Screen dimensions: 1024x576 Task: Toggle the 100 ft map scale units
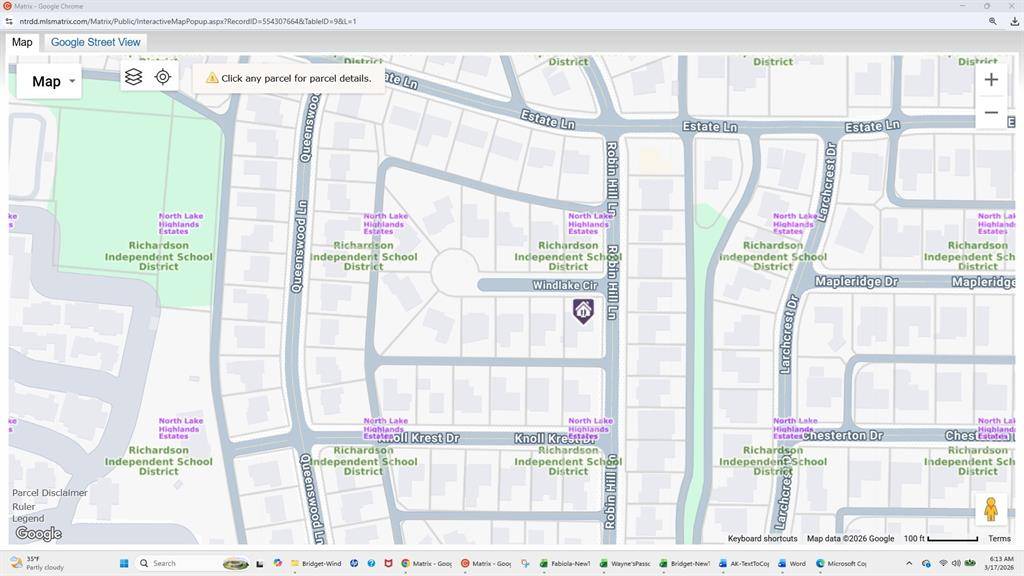click(940, 539)
